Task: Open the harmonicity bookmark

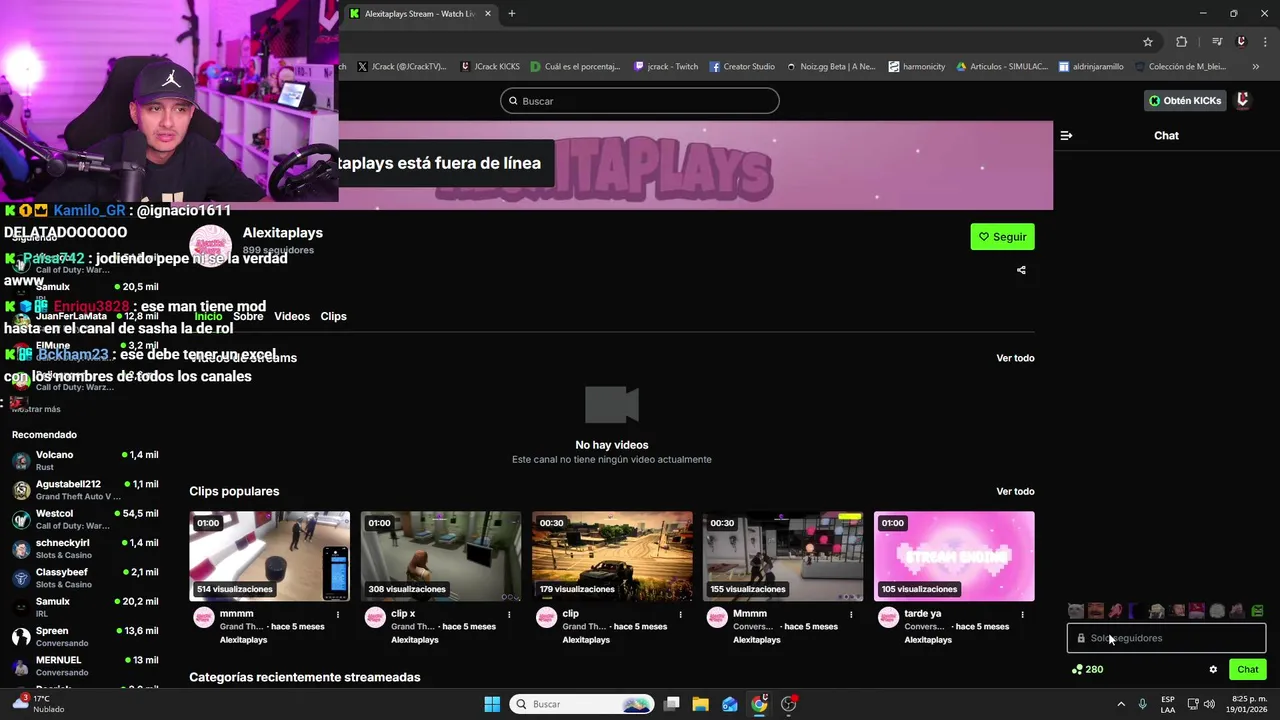Action: (x=916, y=67)
